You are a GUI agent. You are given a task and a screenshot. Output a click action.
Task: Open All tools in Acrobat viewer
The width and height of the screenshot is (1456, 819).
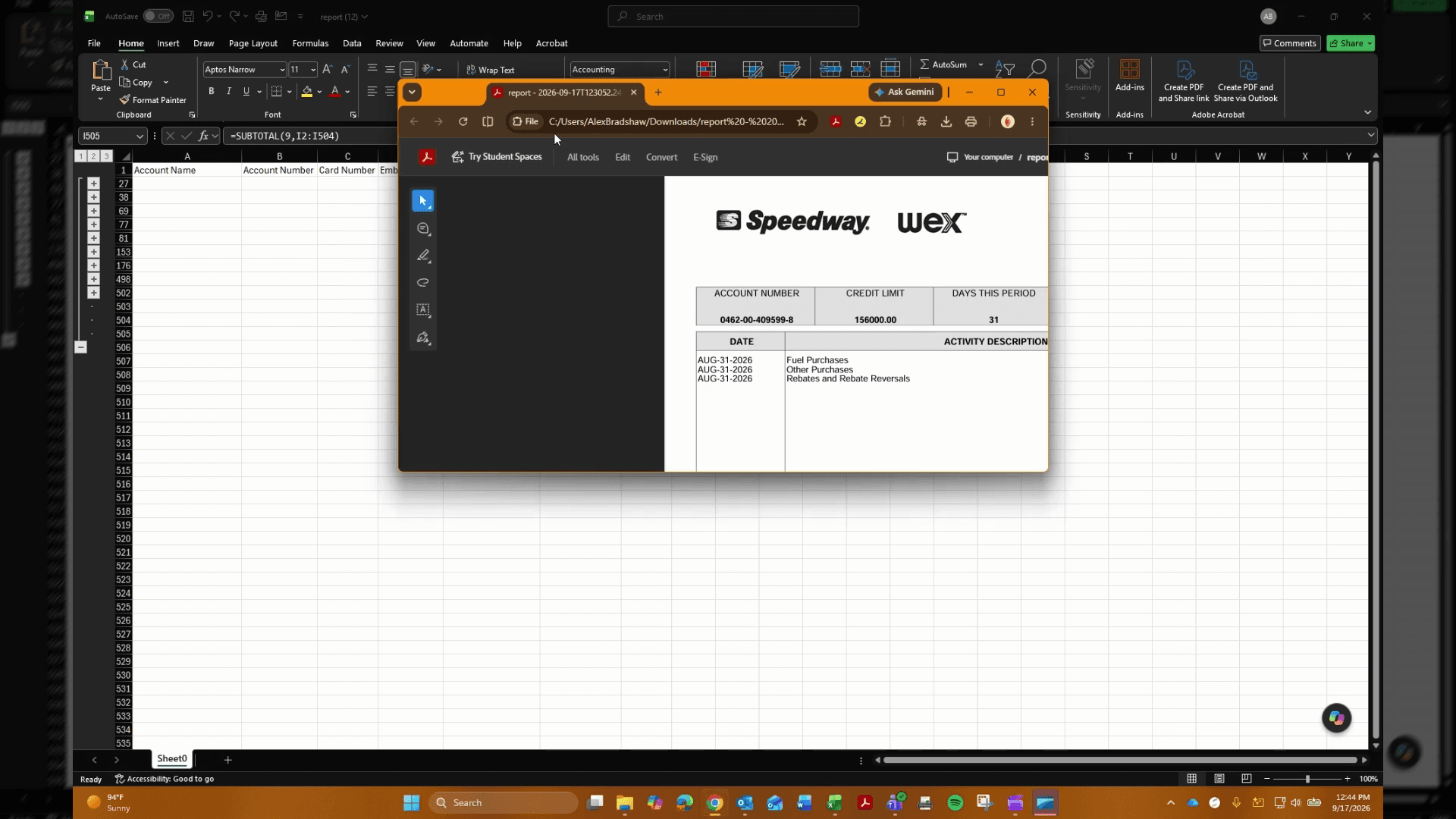pos(583,157)
